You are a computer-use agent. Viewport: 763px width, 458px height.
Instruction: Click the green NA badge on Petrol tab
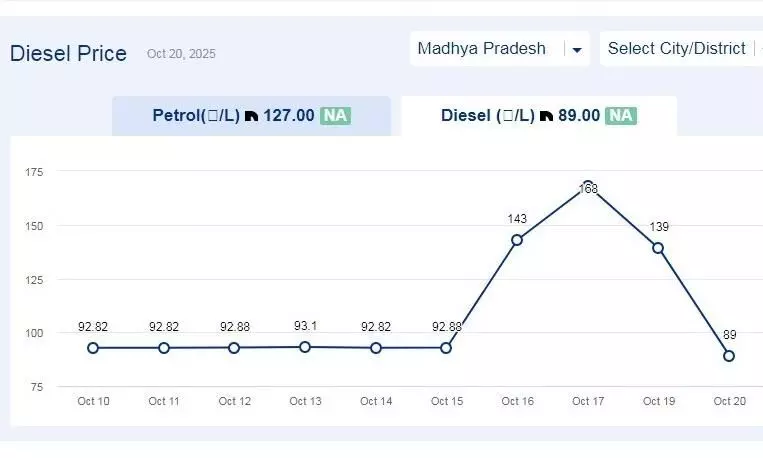(335, 116)
